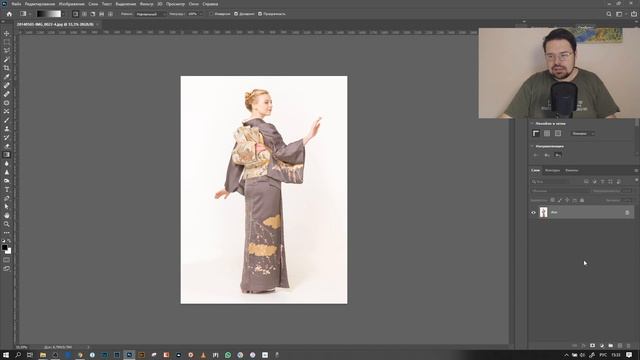Open the gradient picker dropdown arrow
The width and height of the screenshot is (640, 360).
pos(64,14)
